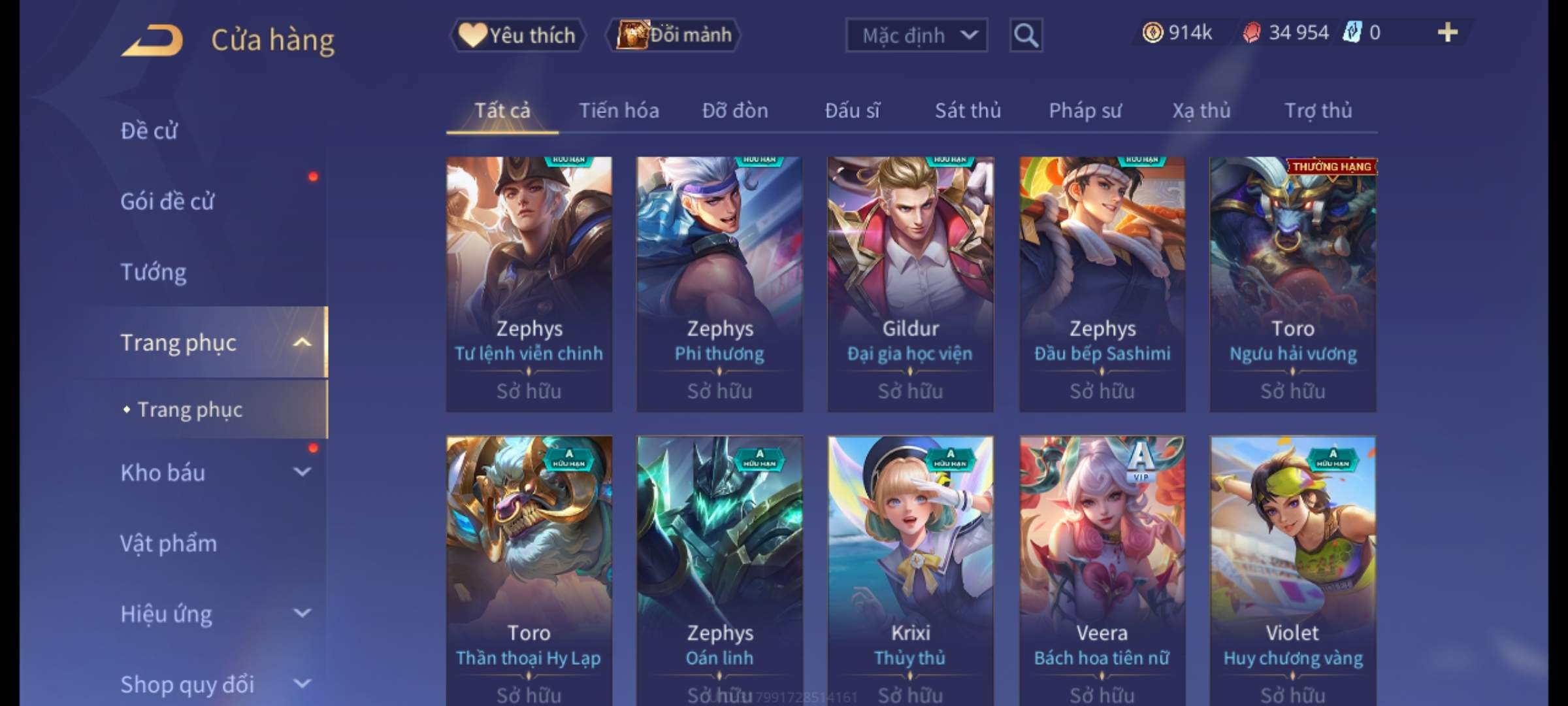1568x706 pixels.
Task: Switch to the Tiến hóa tab
Action: (619, 110)
